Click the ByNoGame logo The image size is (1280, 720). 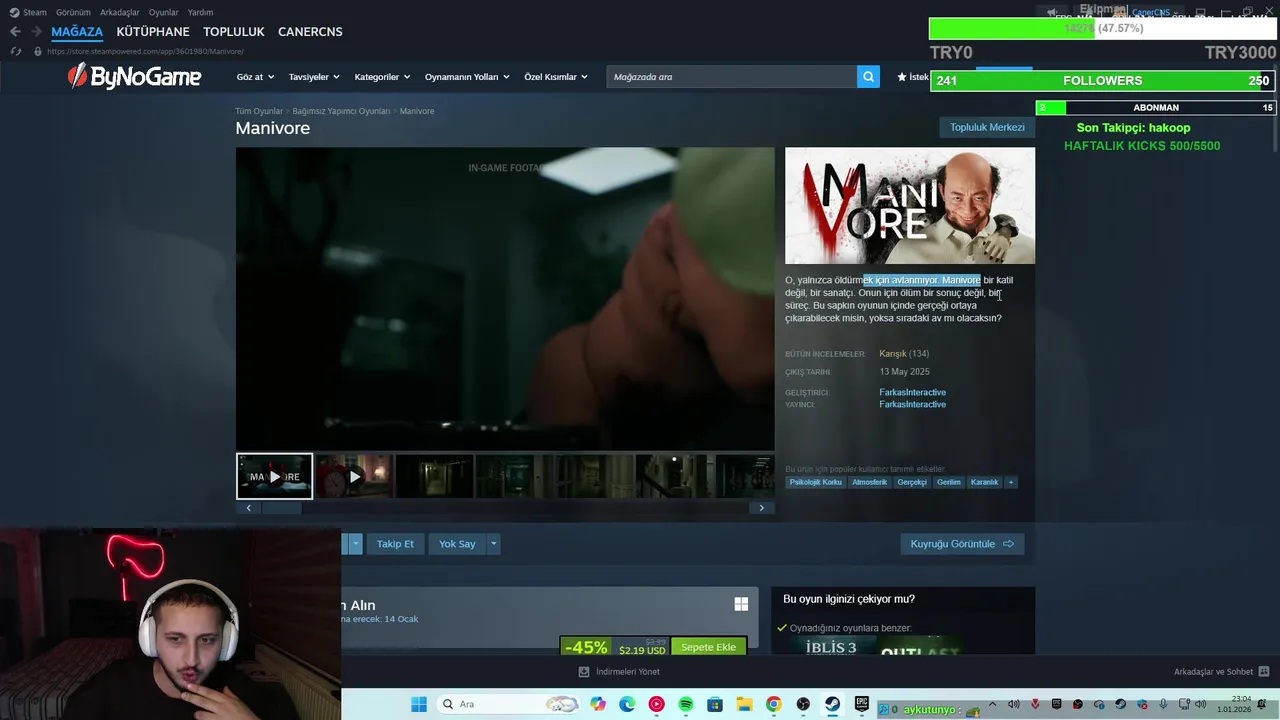[x=134, y=76]
